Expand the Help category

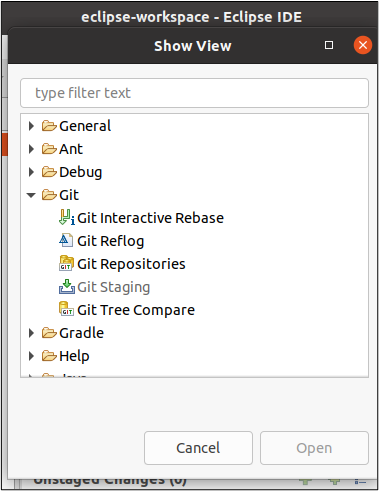(x=31, y=356)
